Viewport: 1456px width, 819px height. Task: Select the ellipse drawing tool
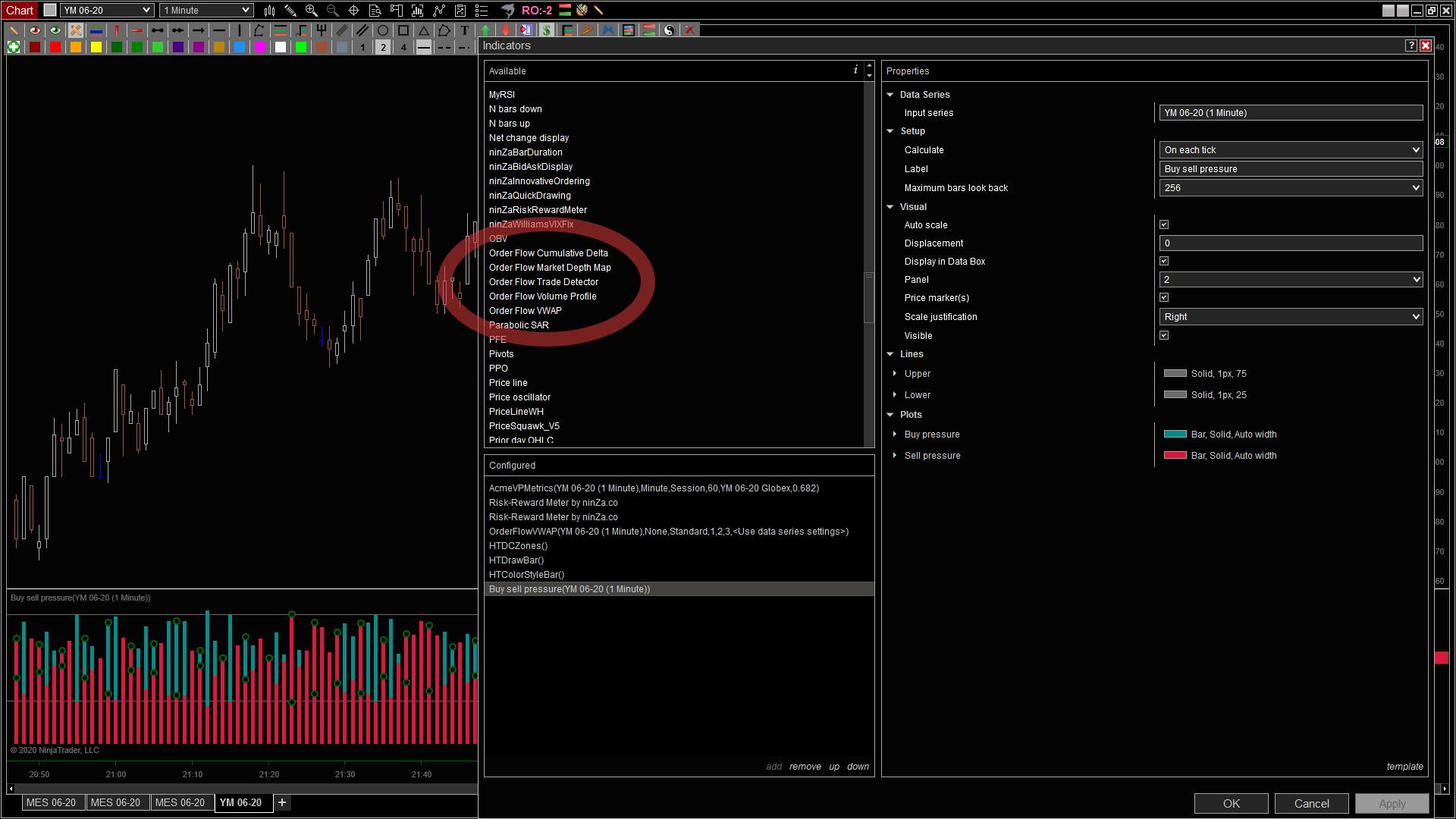[384, 30]
